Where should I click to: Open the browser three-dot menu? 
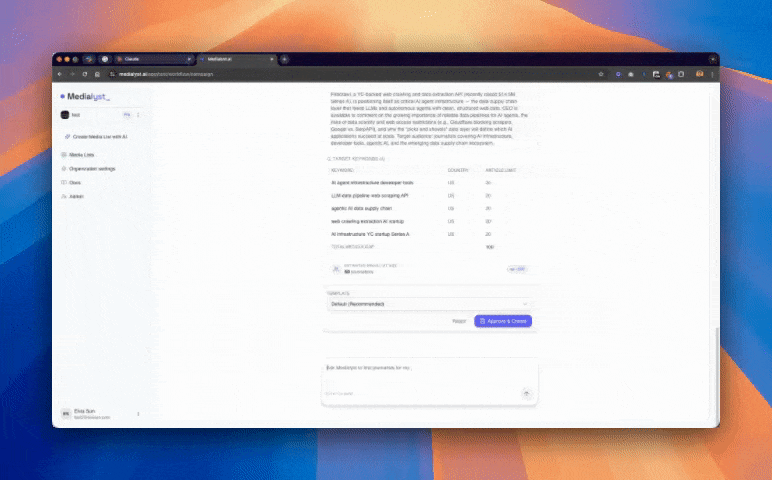(712, 74)
